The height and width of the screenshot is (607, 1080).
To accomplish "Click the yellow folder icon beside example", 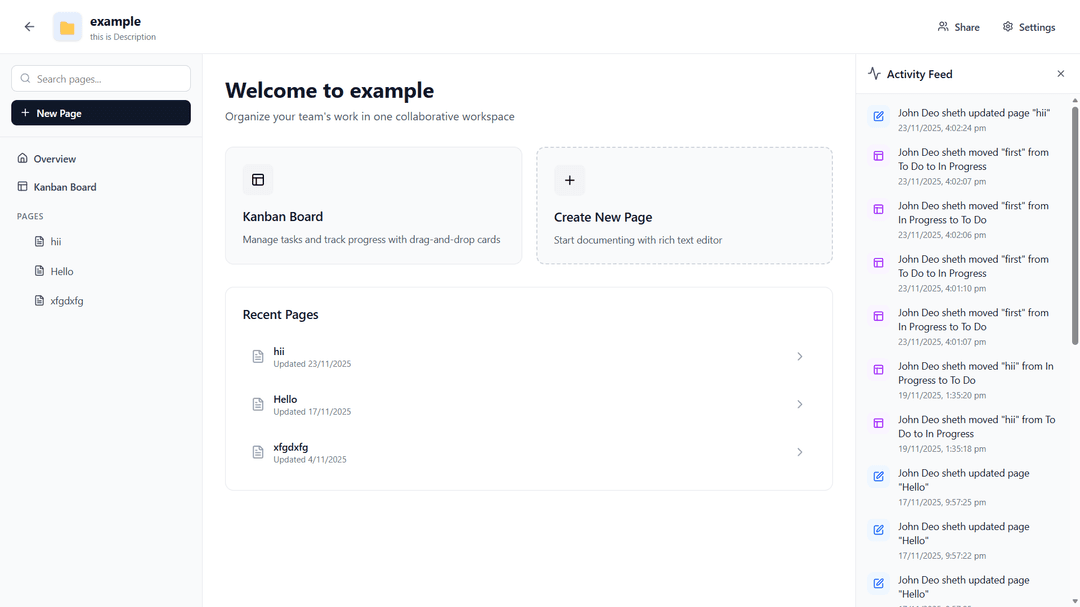I will 66,27.
